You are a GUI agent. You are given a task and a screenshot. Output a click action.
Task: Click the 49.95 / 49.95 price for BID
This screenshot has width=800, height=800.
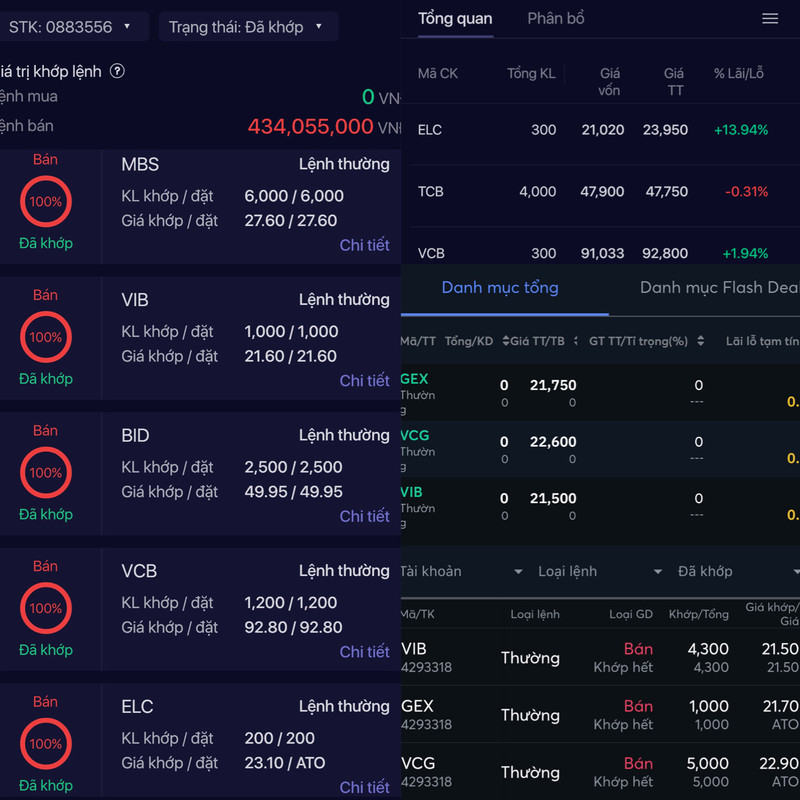pos(293,492)
